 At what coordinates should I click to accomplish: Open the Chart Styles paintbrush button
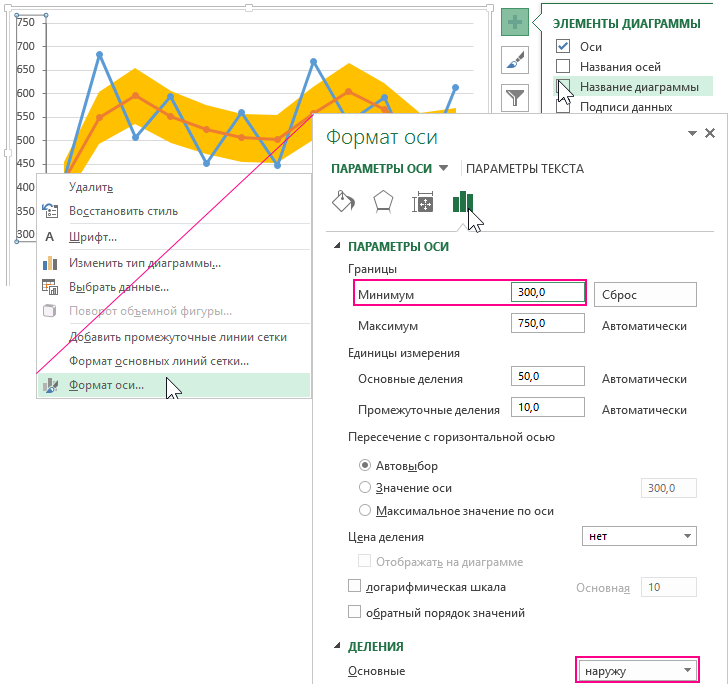pos(514,60)
